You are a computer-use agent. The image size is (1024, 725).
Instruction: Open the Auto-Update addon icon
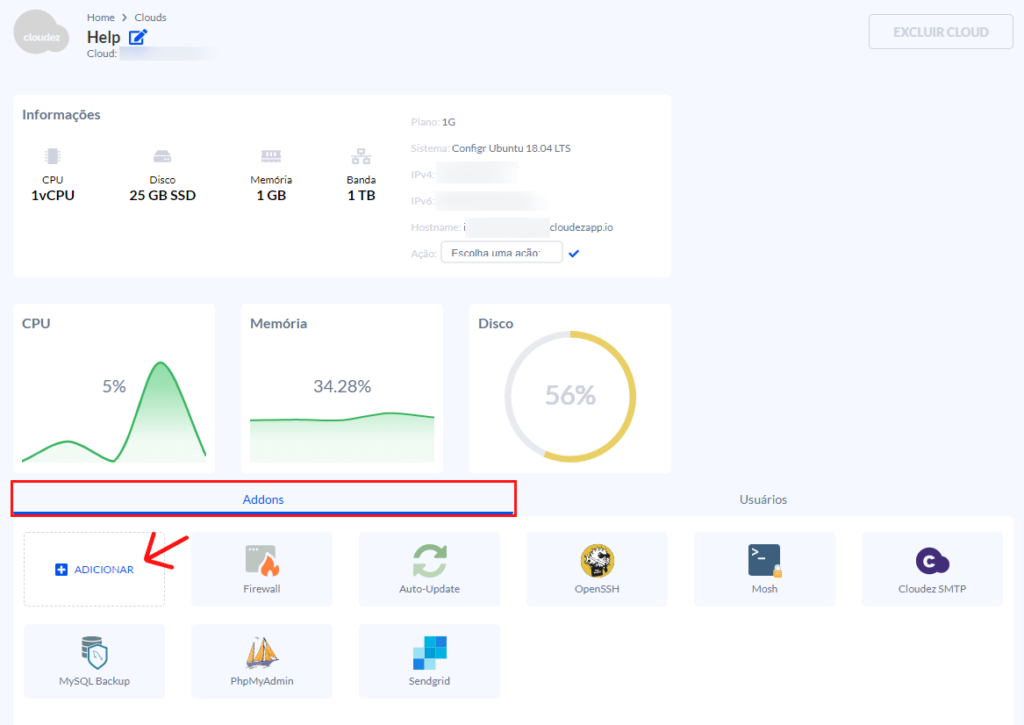[429, 561]
